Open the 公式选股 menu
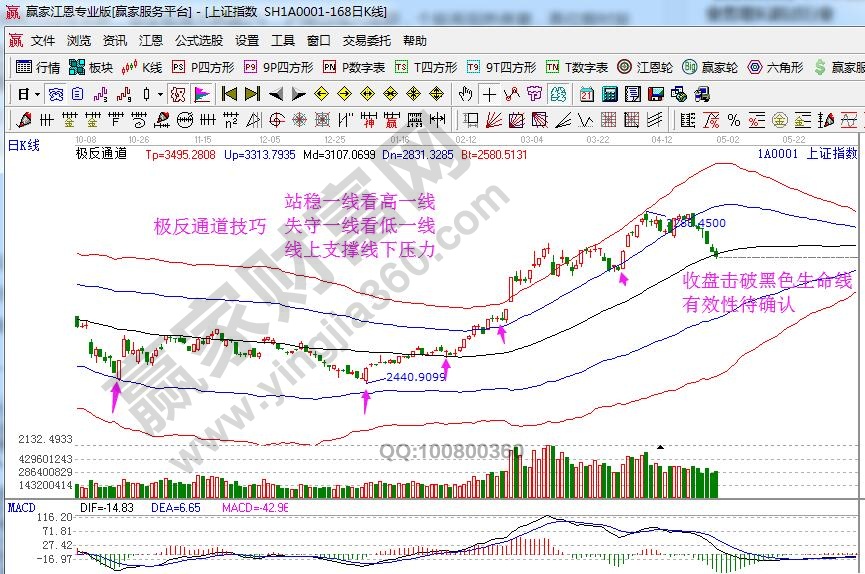865x574 pixels. 199,41
